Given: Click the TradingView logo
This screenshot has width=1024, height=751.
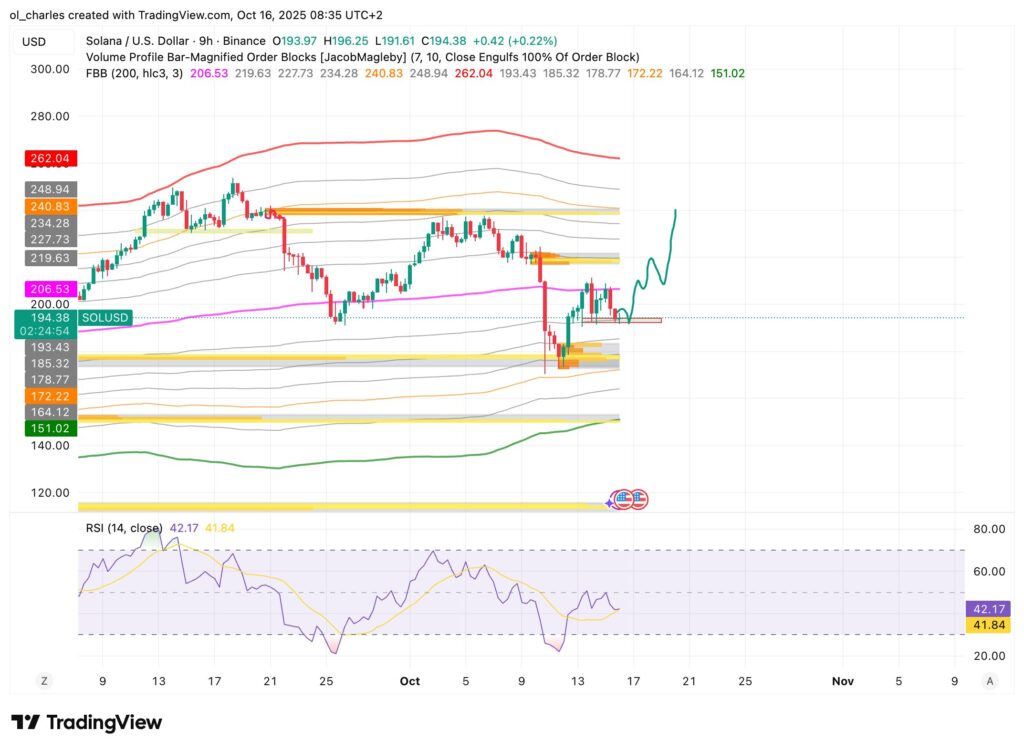Looking at the screenshot, I should pos(86,722).
